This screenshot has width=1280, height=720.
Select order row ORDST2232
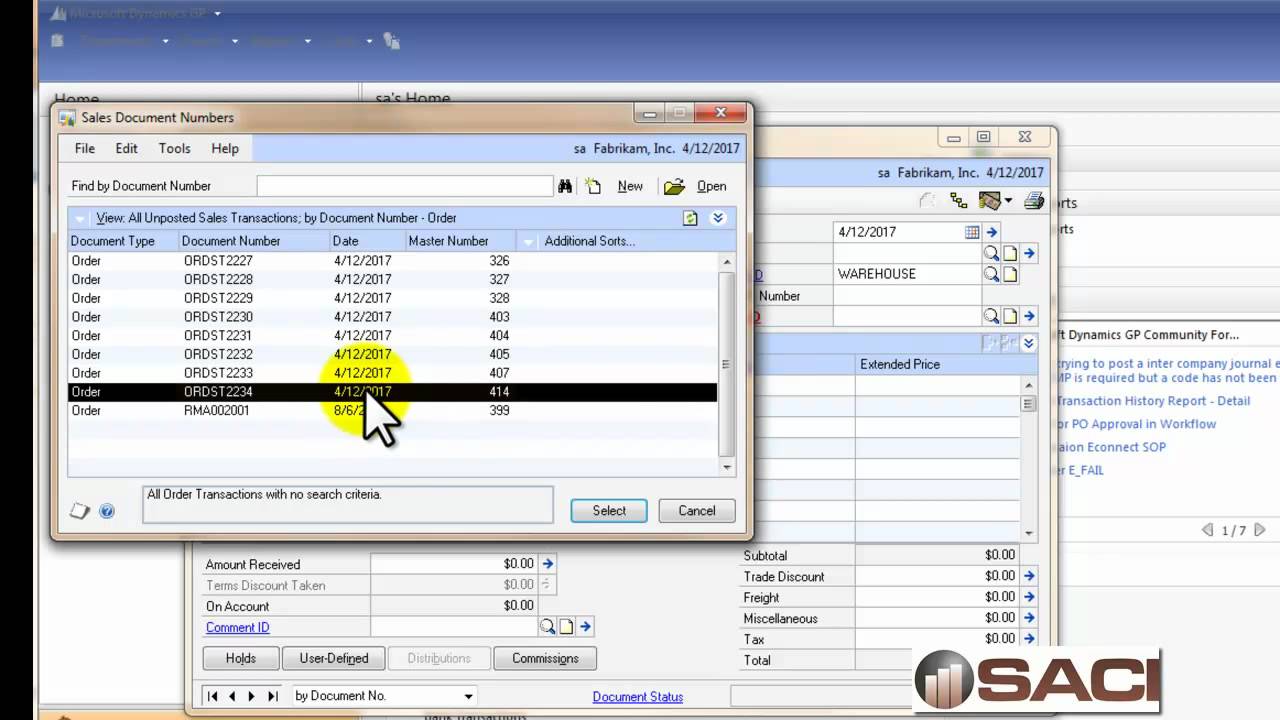coord(393,354)
